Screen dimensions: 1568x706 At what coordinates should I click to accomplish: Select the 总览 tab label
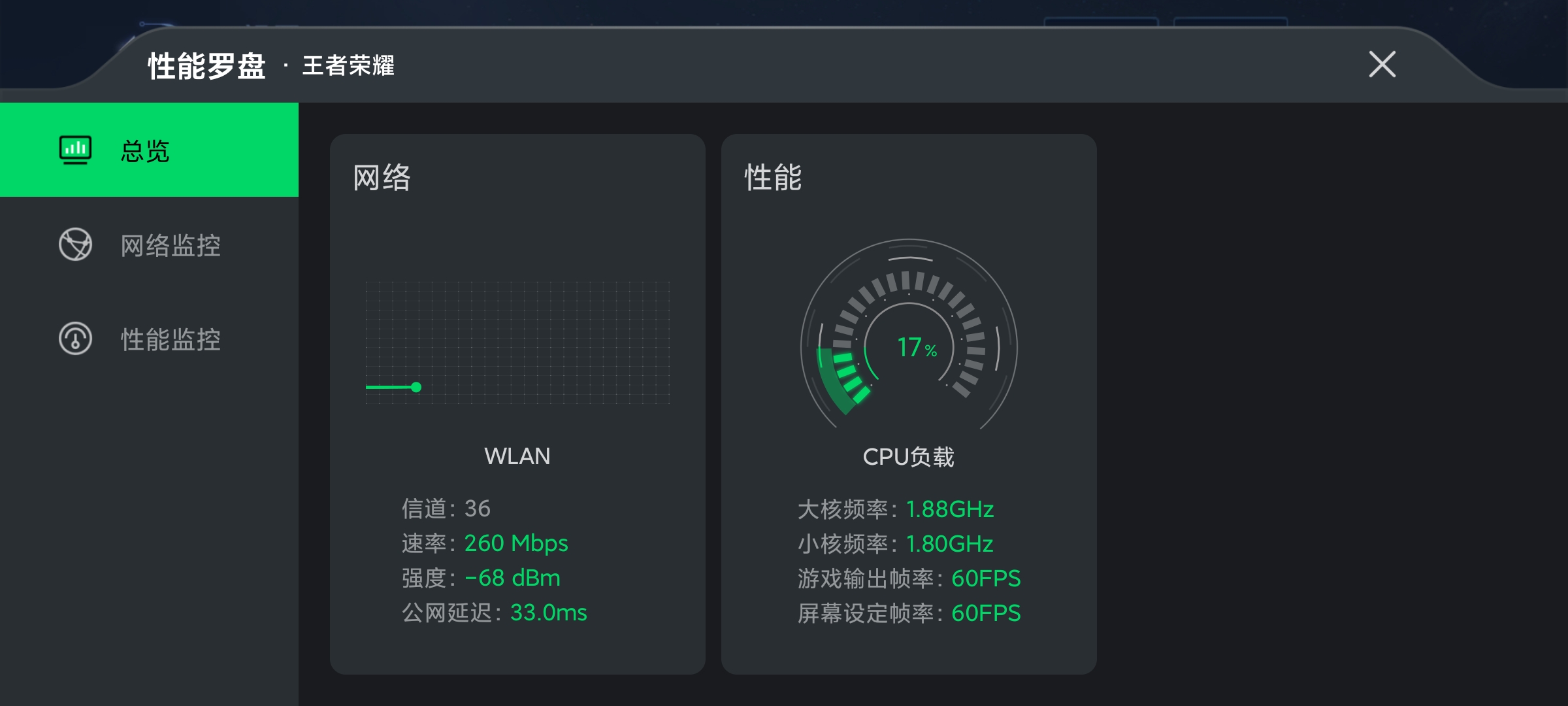[145, 151]
